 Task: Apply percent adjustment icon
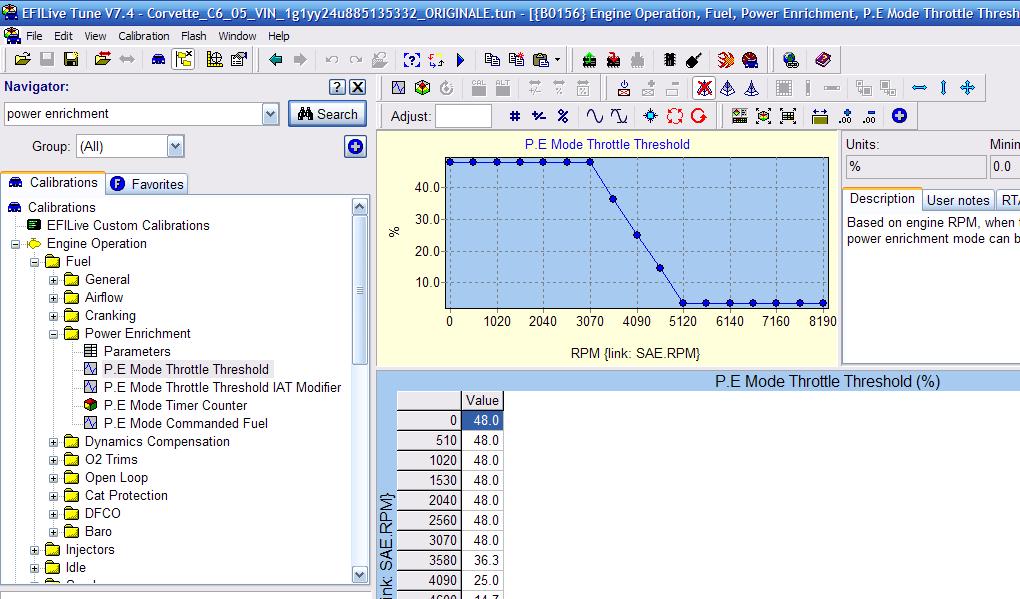(563, 116)
